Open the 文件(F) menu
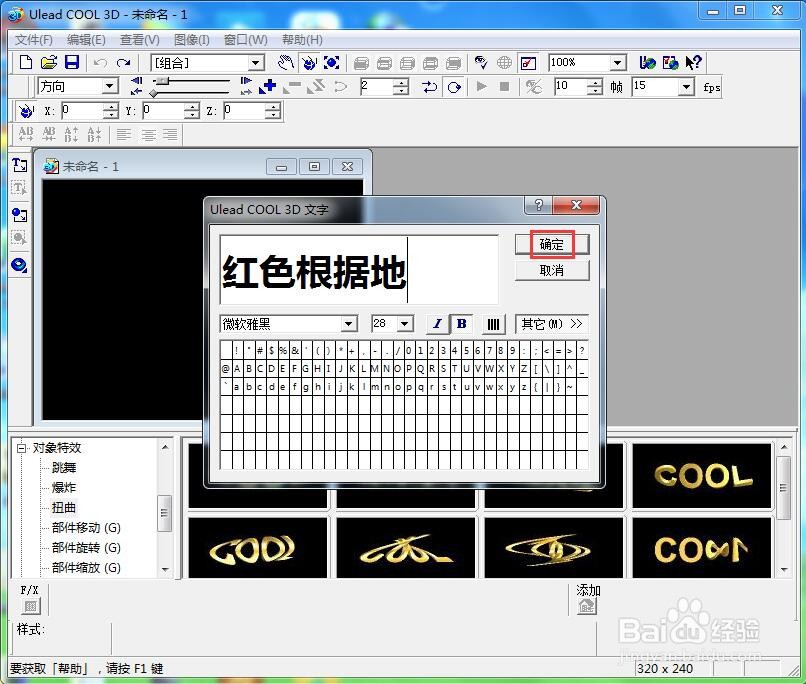The width and height of the screenshot is (806, 684). 33,40
